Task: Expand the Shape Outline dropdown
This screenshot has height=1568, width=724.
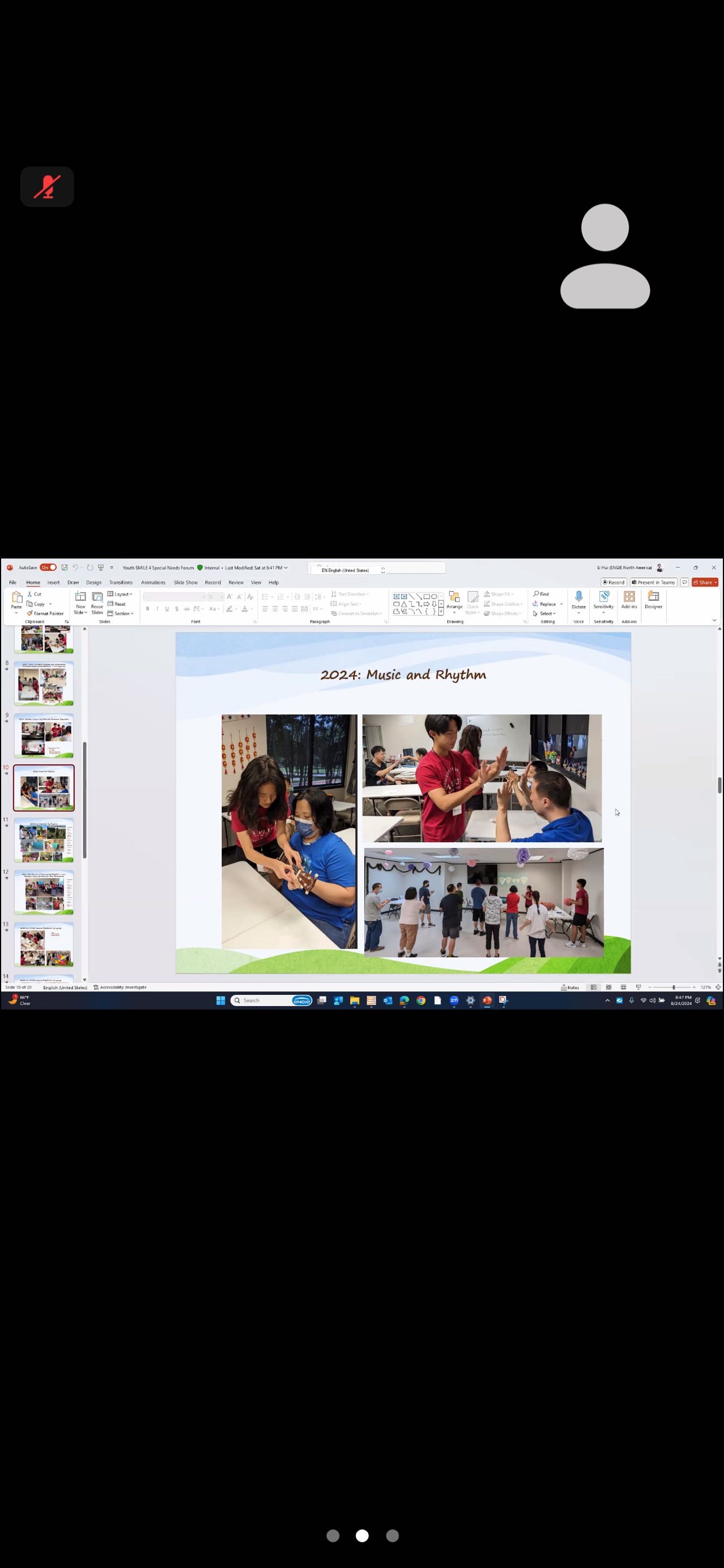Action: click(x=503, y=604)
